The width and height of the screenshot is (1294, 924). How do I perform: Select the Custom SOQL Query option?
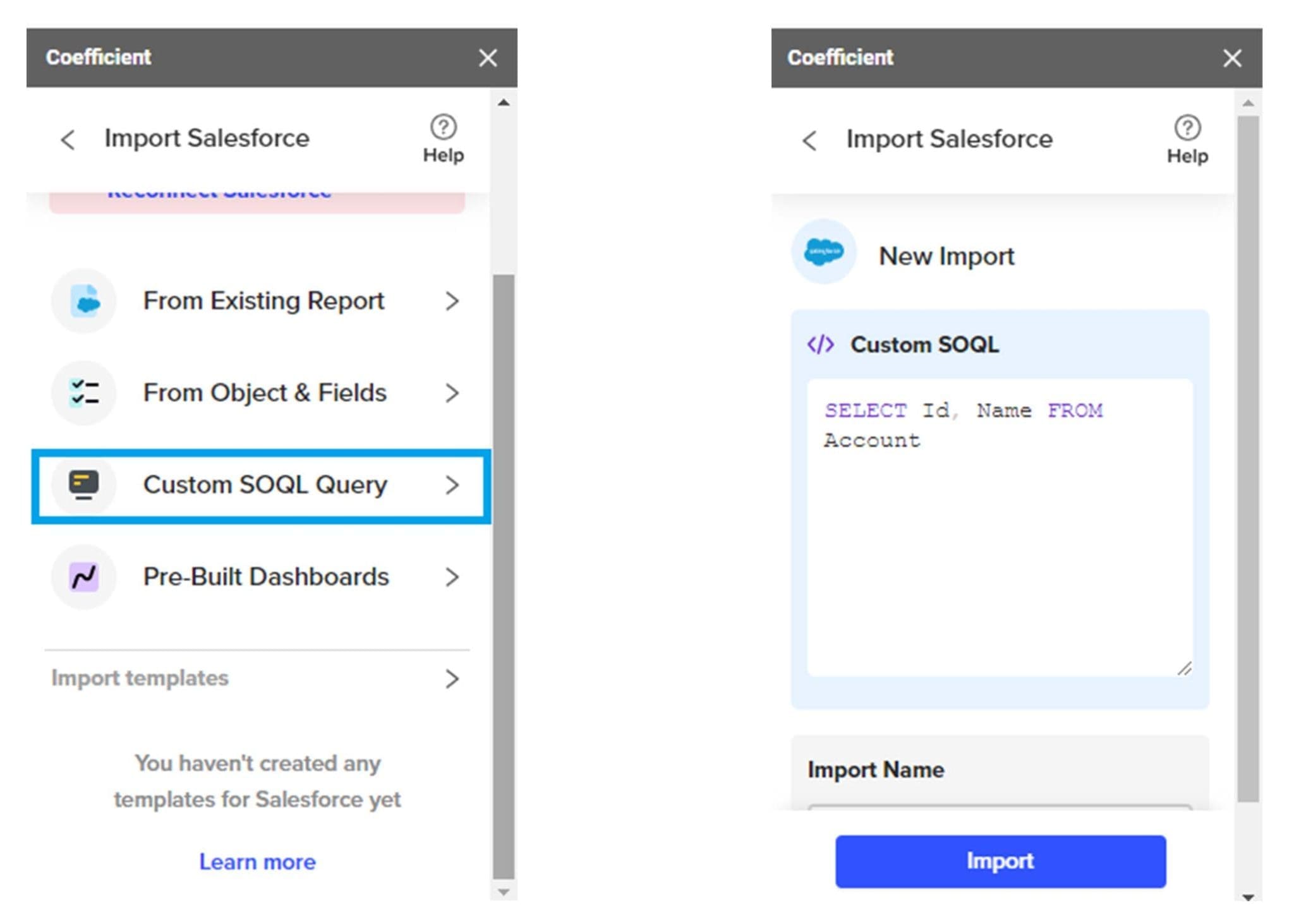(x=265, y=485)
